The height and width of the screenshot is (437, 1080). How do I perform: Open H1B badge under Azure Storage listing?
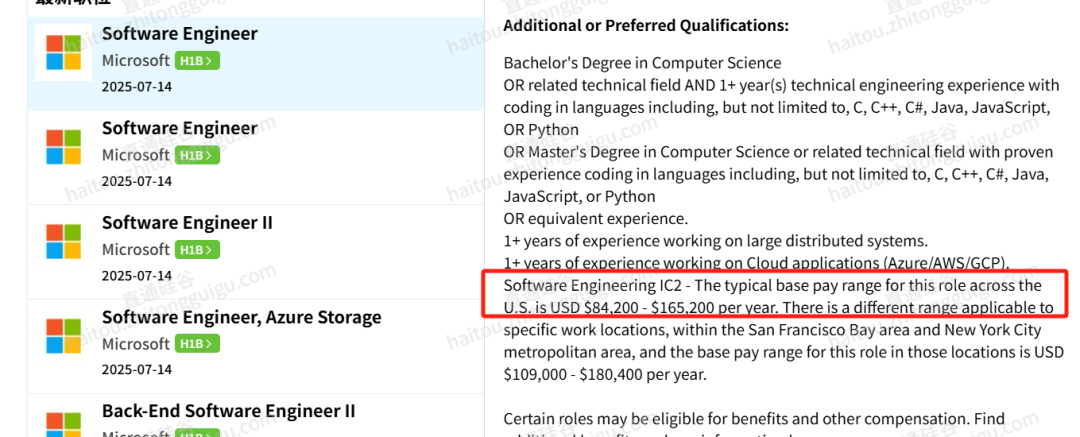(x=197, y=344)
